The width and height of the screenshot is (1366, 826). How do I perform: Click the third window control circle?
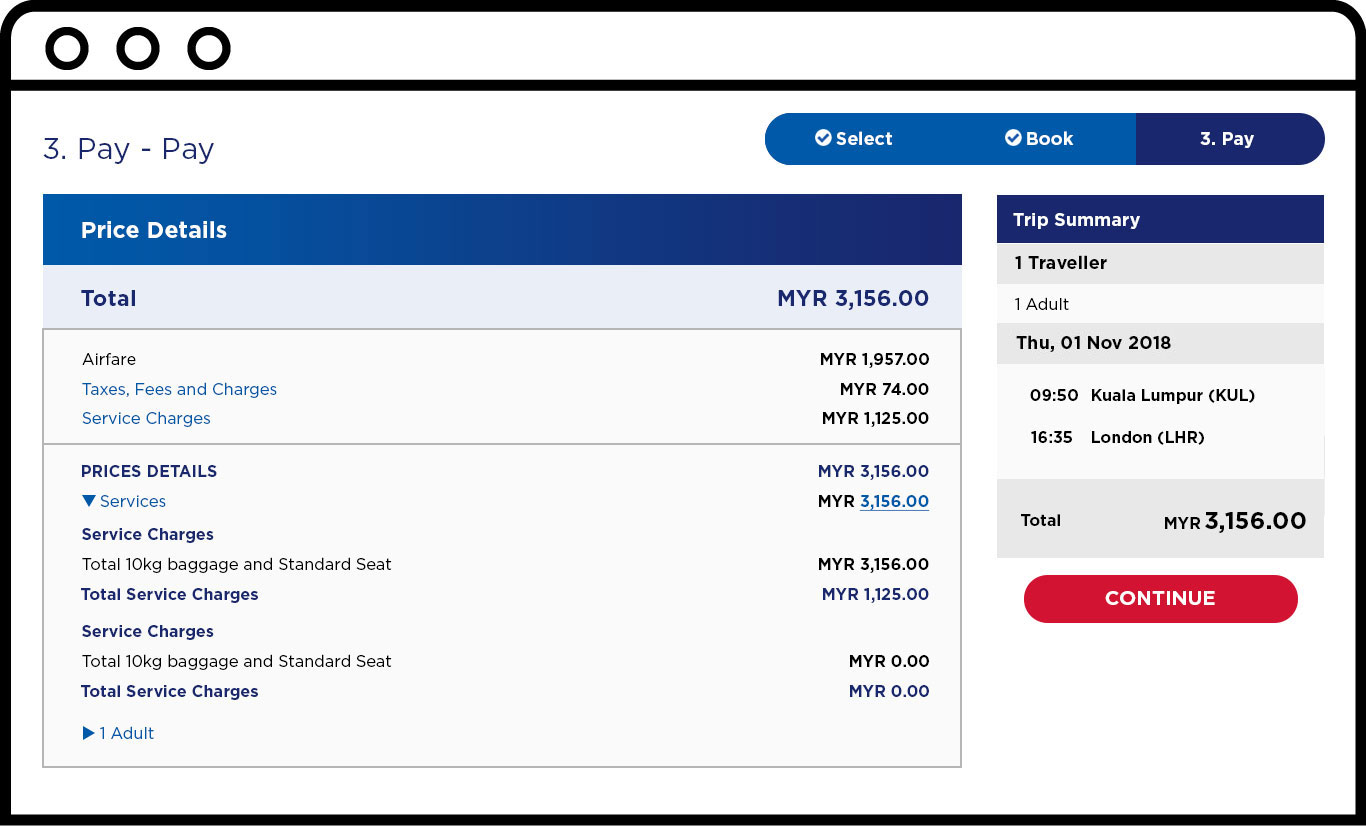click(x=209, y=48)
